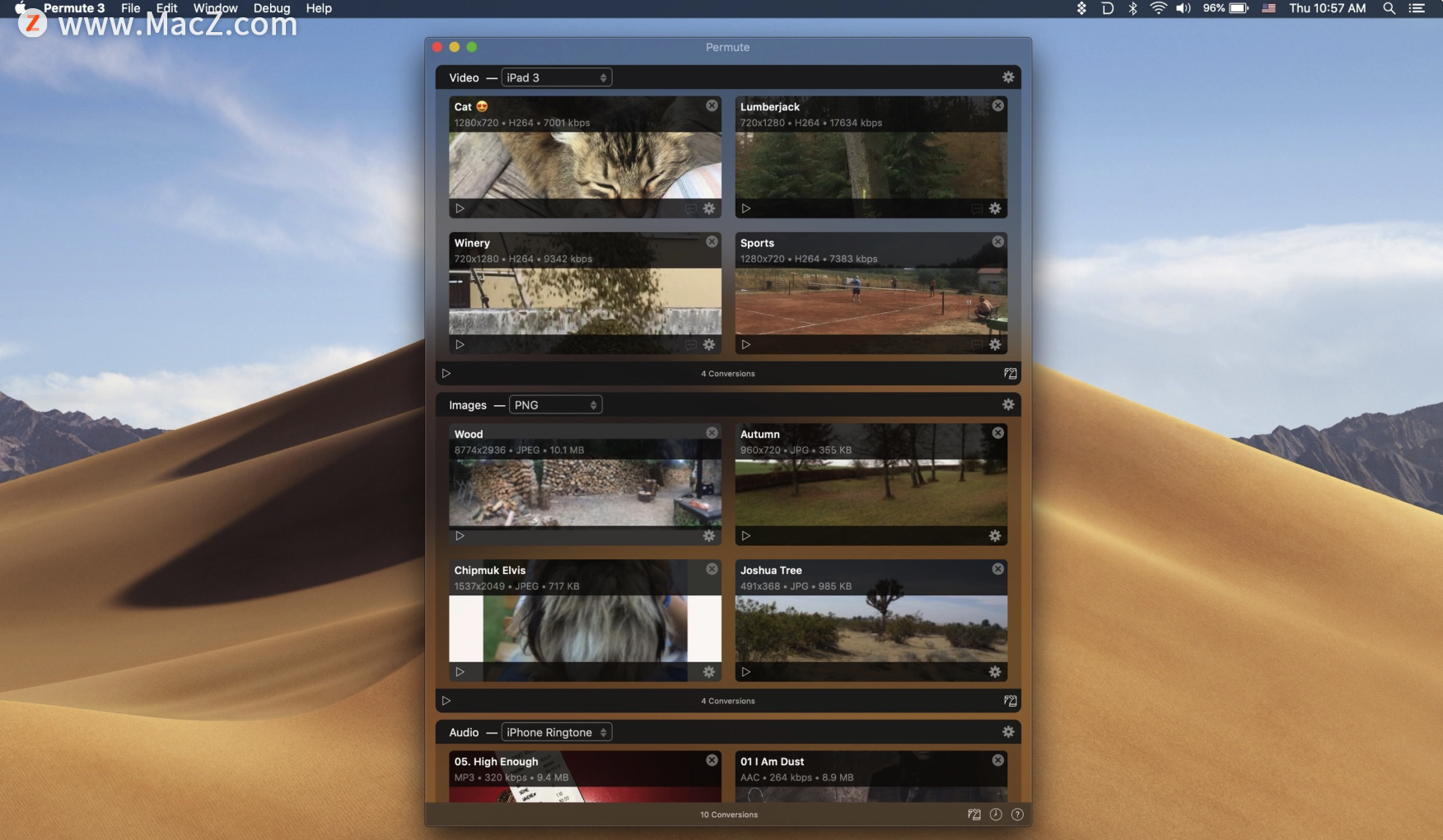1443x840 pixels.
Task: Open the iPad 3 video preset dropdown
Action: pyautogui.click(x=557, y=77)
